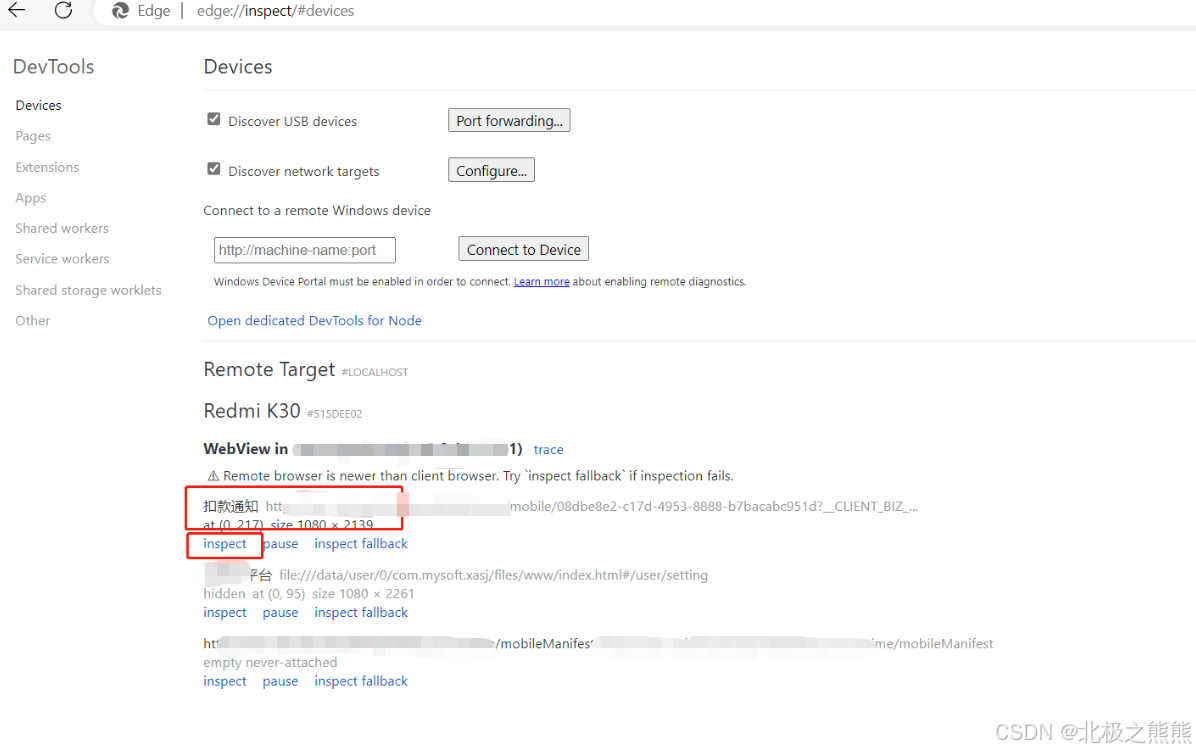Switch to Pages in the sidebar
This screenshot has height=752, width=1196.
pos(33,136)
